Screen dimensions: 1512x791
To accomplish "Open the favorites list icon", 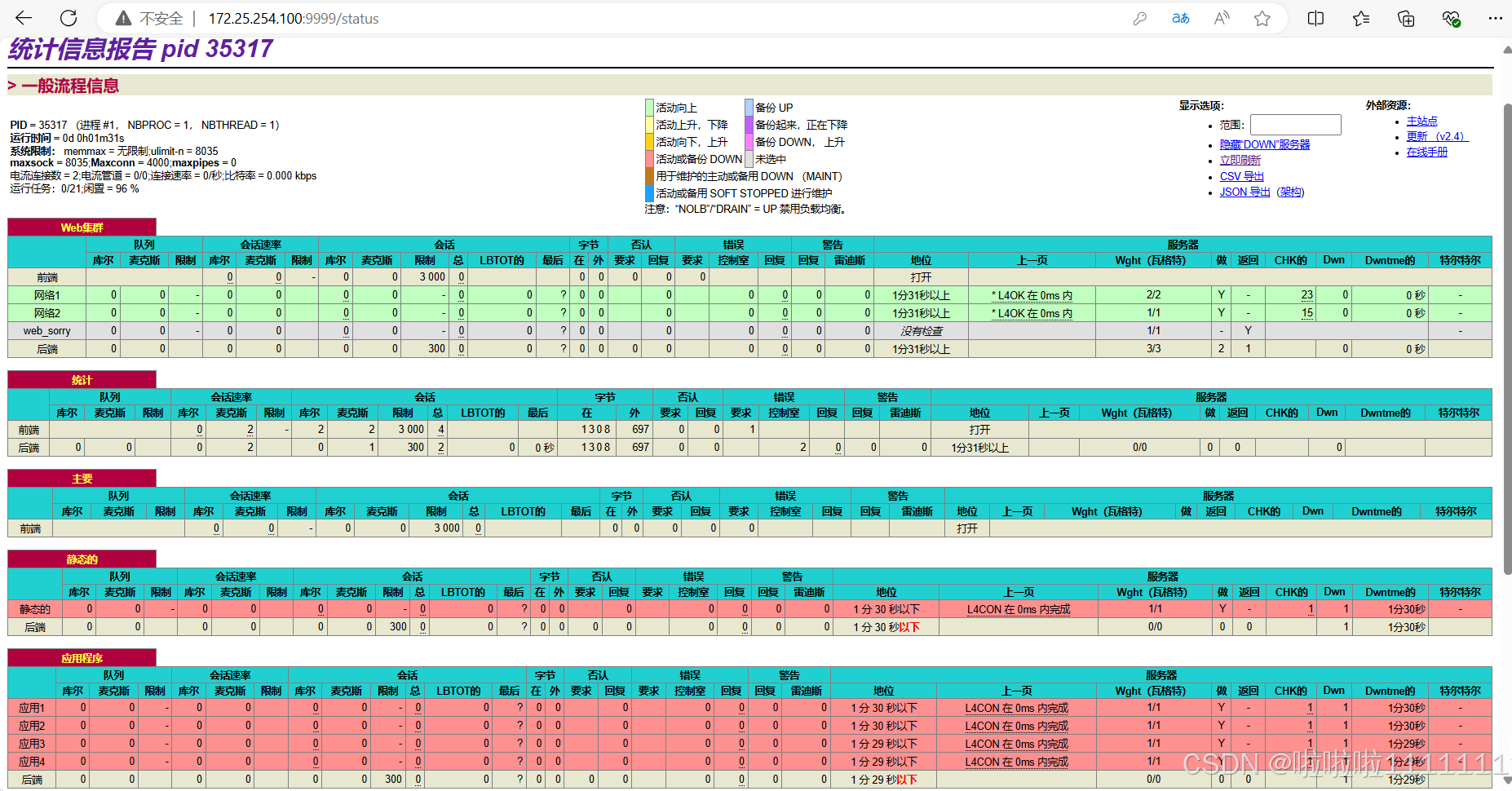I will [x=1360, y=19].
